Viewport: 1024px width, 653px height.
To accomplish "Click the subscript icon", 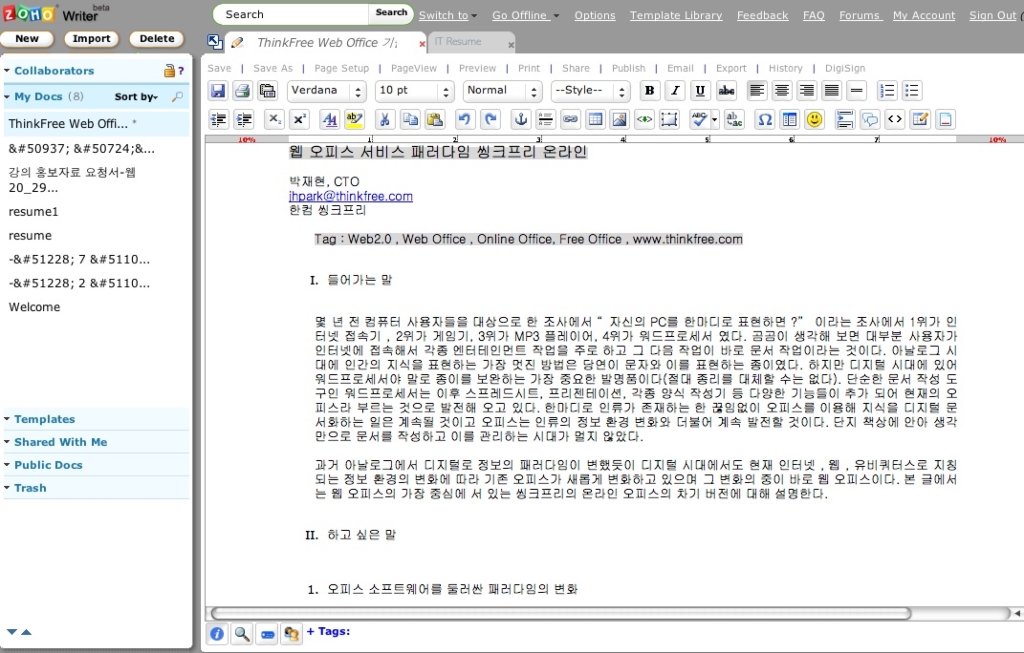I will pyautogui.click(x=275, y=119).
